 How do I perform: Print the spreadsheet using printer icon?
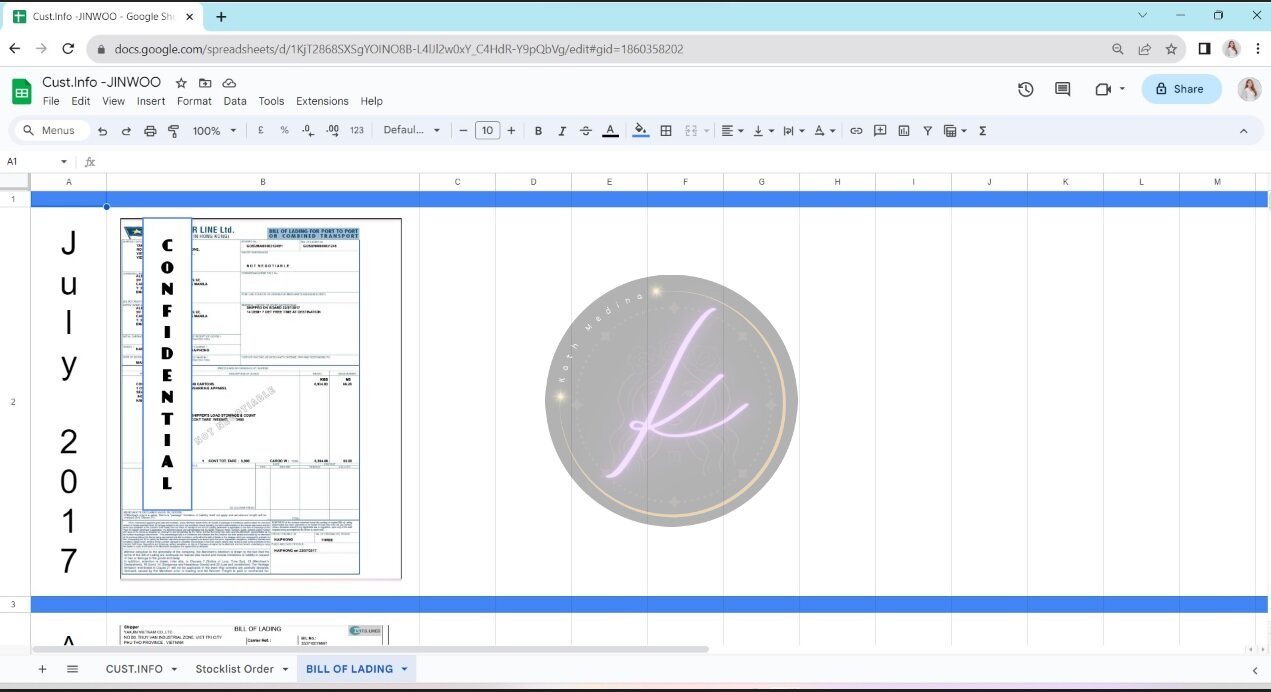click(x=150, y=131)
